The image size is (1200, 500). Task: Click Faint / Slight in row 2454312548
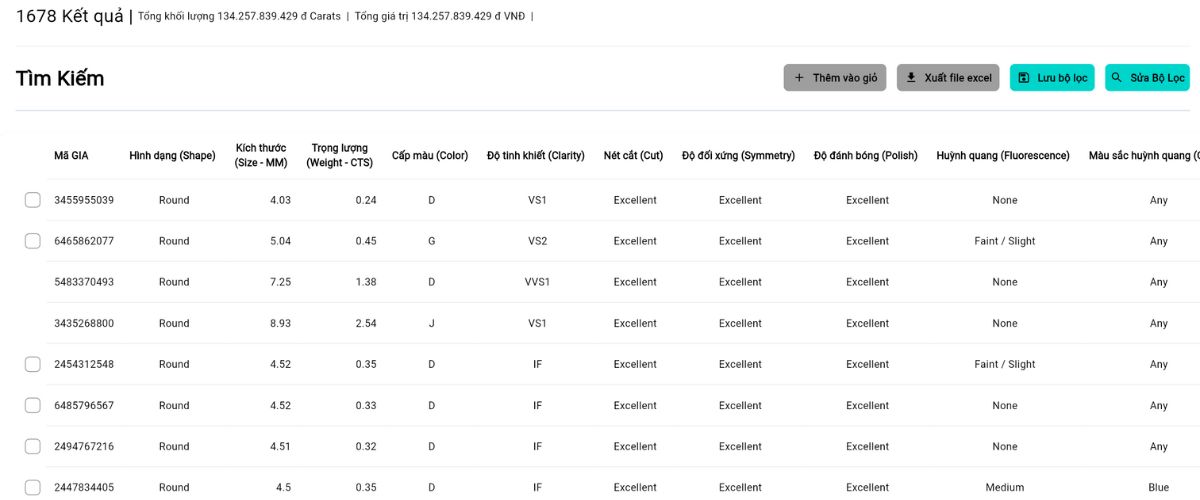click(x=1005, y=364)
